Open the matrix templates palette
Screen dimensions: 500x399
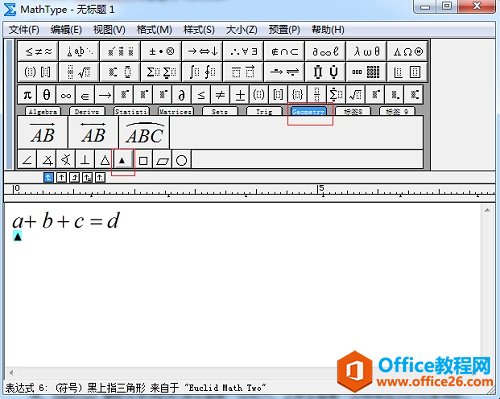coord(366,72)
